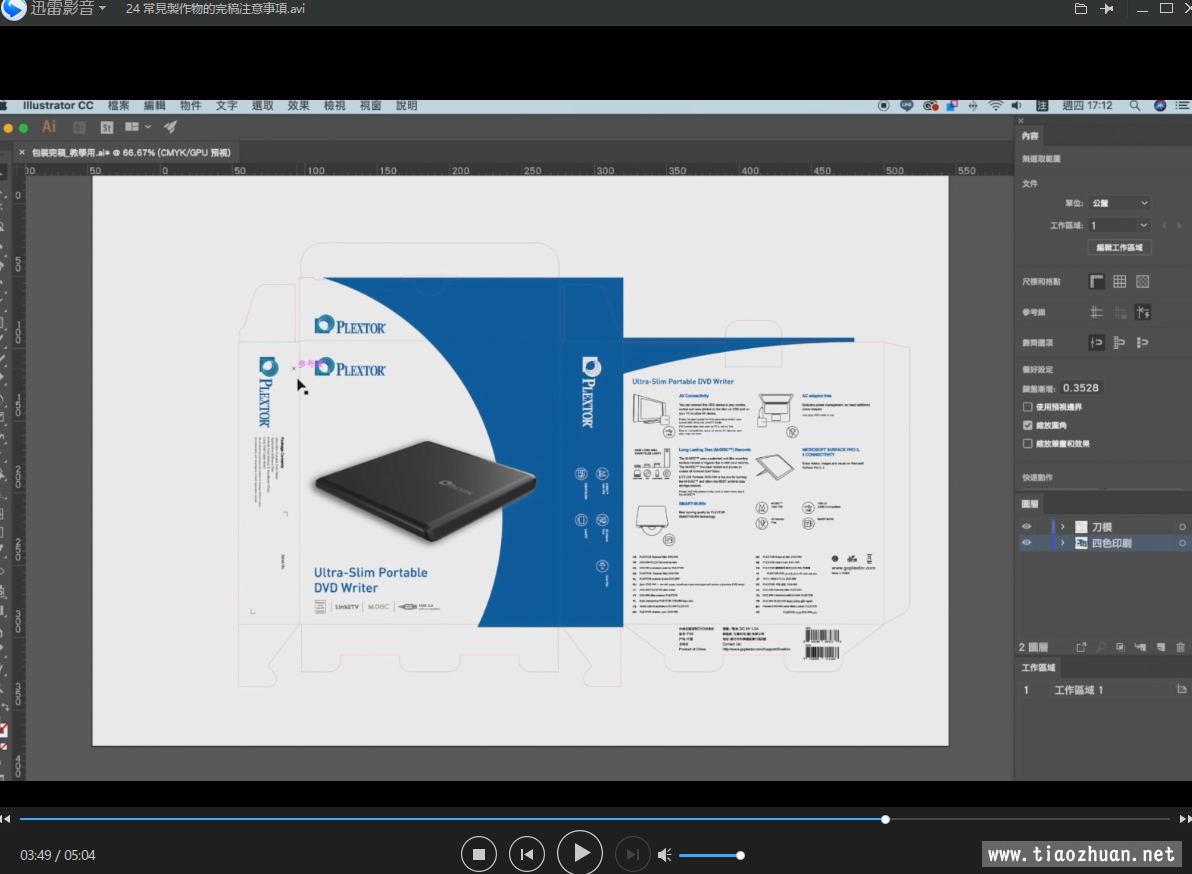Enable 使用預視邊界 checkbox
Image resolution: width=1192 pixels, height=874 pixels.
(1028, 407)
